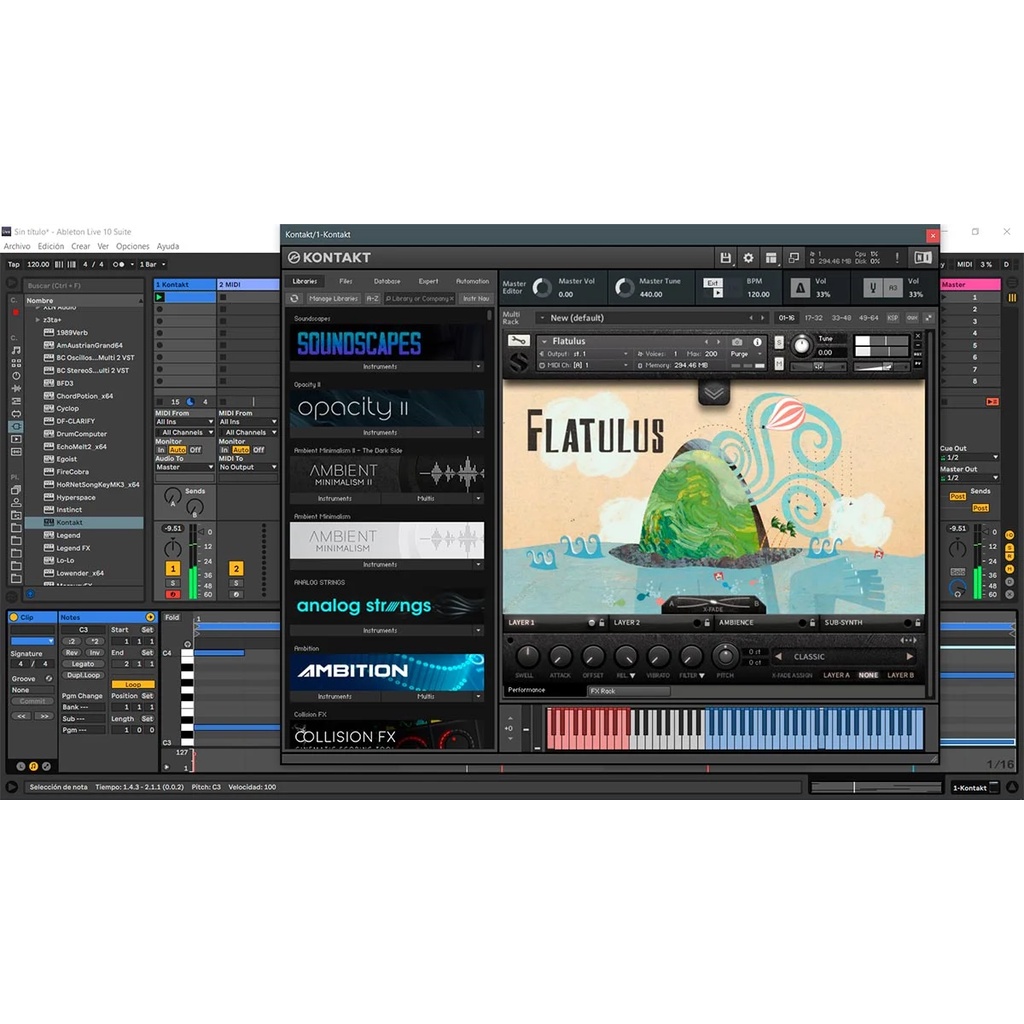Open Instruments category in Ableton browser sidebar
This screenshot has height=1024, width=1024.
click(x=16, y=376)
